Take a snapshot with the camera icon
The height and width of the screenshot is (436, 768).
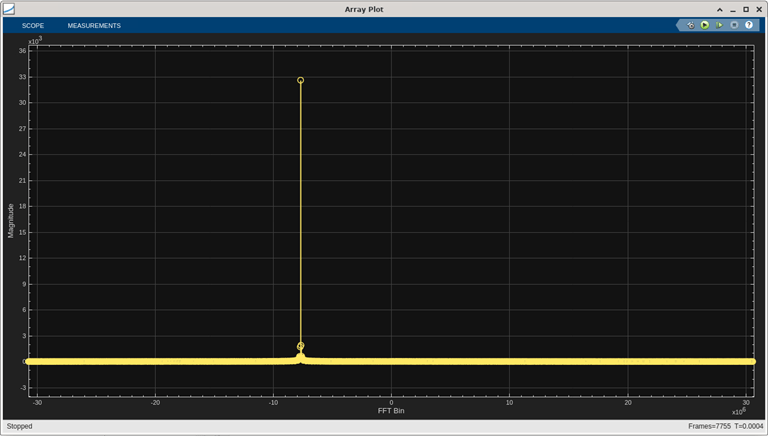coord(690,25)
